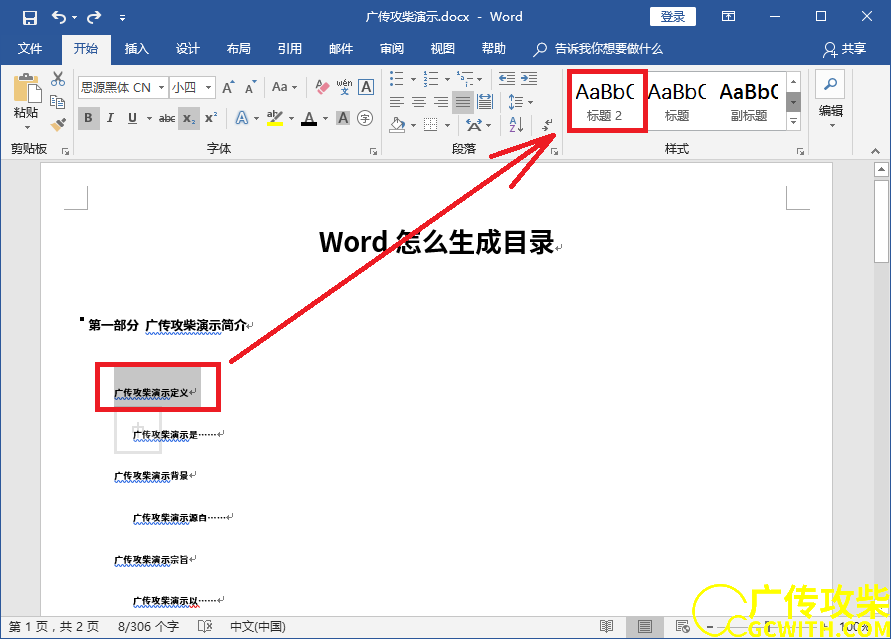Expand the Customize Quick Access Toolbar menu
Image resolution: width=891 pixels, height=639 pixels.
(122, 18)
